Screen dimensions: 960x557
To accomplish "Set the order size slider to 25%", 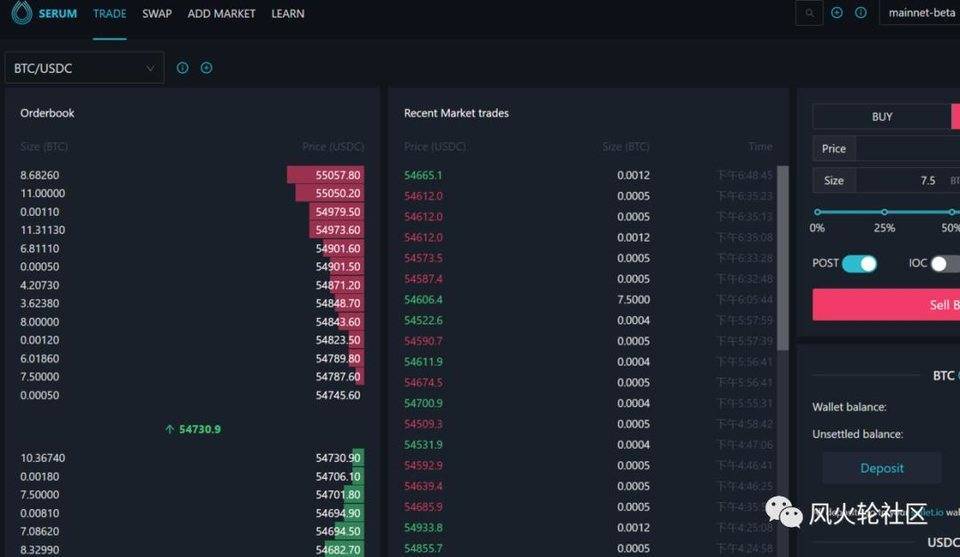I will (884, 212).
